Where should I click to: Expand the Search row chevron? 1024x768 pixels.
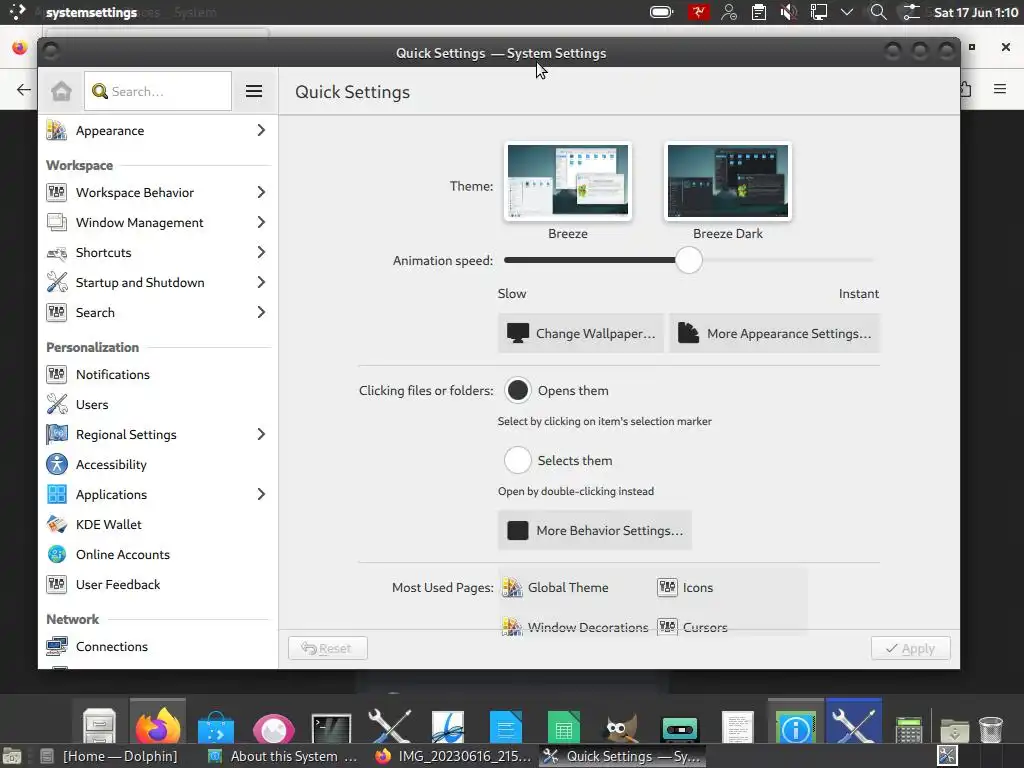tap(261, 312)
